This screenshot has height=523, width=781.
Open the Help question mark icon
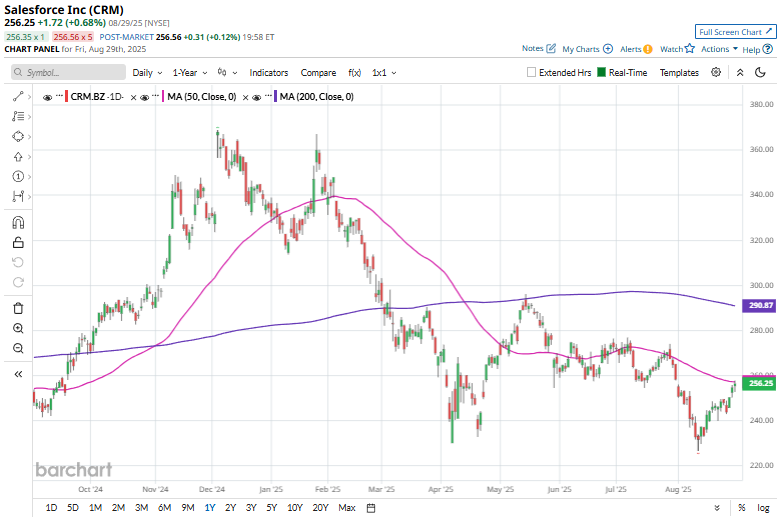pyautogui.click(x=768, y=49)
